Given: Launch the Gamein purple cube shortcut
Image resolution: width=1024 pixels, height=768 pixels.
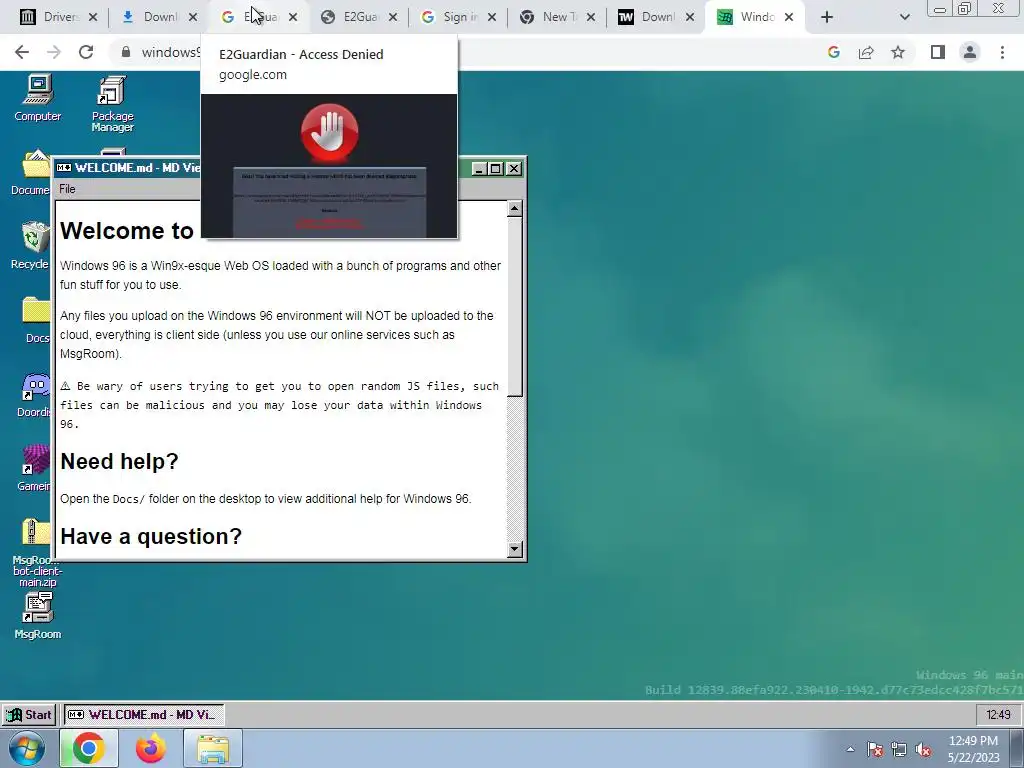Looking at the screenshot, I should [x=34, y=468].
